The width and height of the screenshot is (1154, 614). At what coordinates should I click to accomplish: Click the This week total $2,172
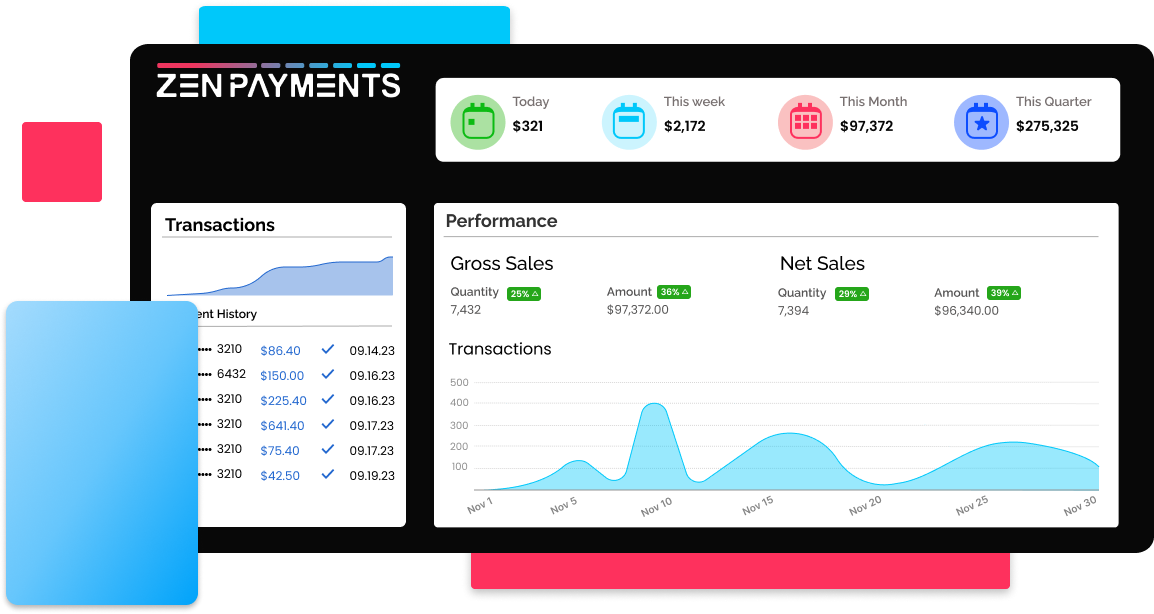pyautogui.click(x=684, y=126)
